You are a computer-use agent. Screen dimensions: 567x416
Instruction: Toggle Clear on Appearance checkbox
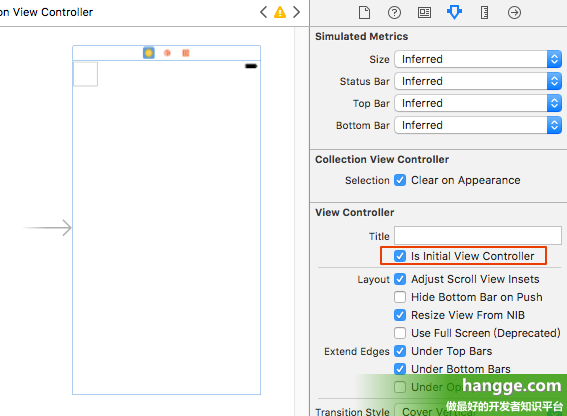coord(400,180)
